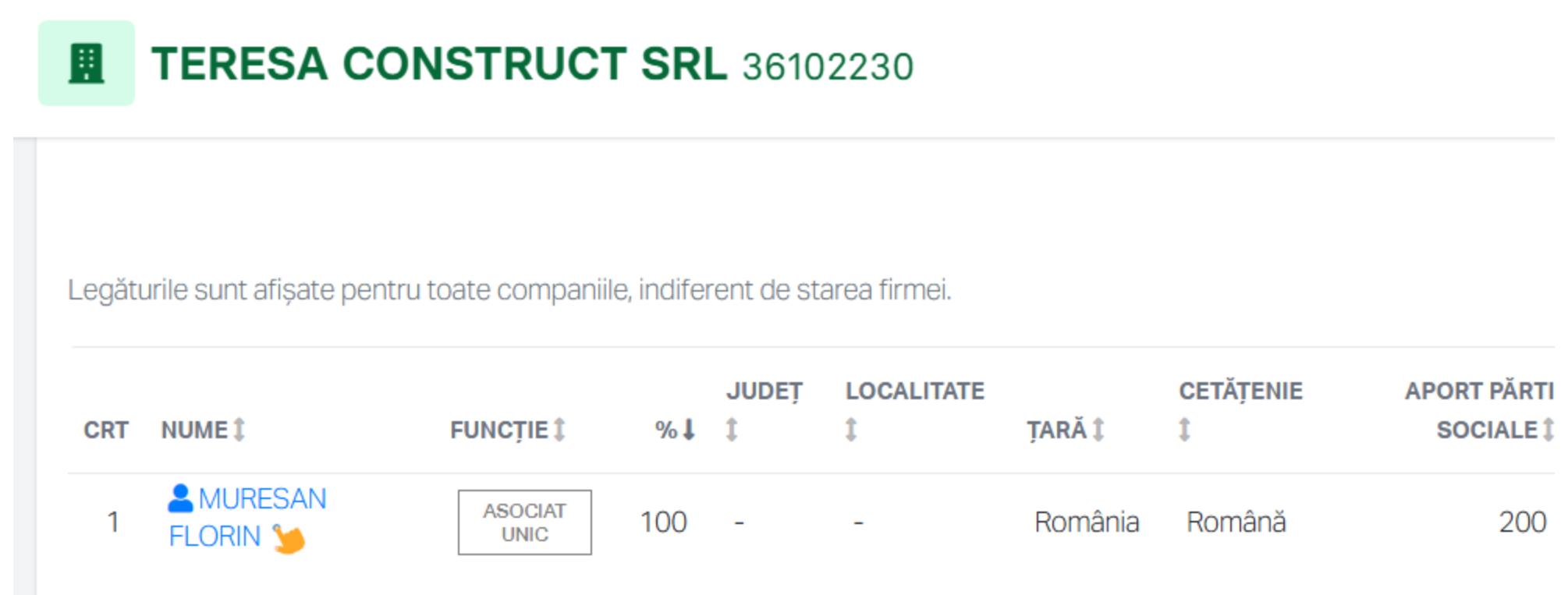Image resolution: width=1568 pixels, height=595 pixels.
Task: Select the company code 36102230
Action: click(x=828, y=67)
